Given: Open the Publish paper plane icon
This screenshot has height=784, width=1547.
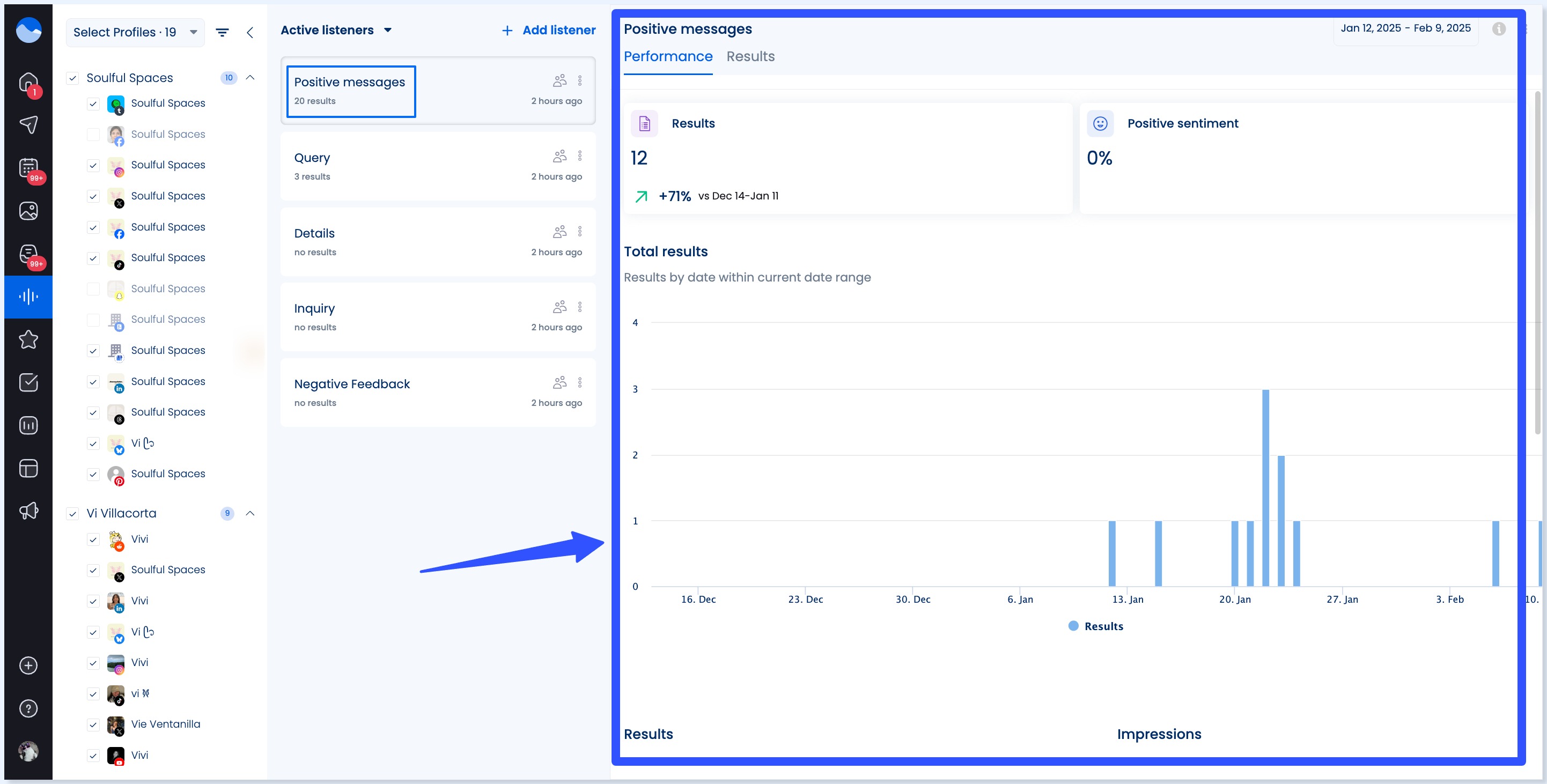Looking at the screenshot, I should (28, 124).
